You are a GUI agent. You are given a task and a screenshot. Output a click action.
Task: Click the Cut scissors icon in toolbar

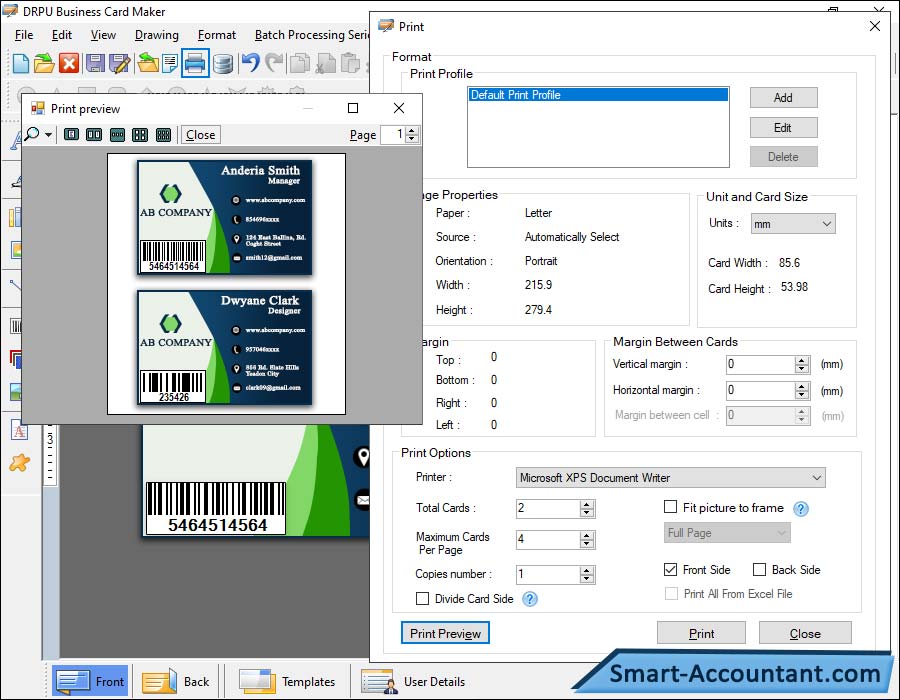coord(325,63)
